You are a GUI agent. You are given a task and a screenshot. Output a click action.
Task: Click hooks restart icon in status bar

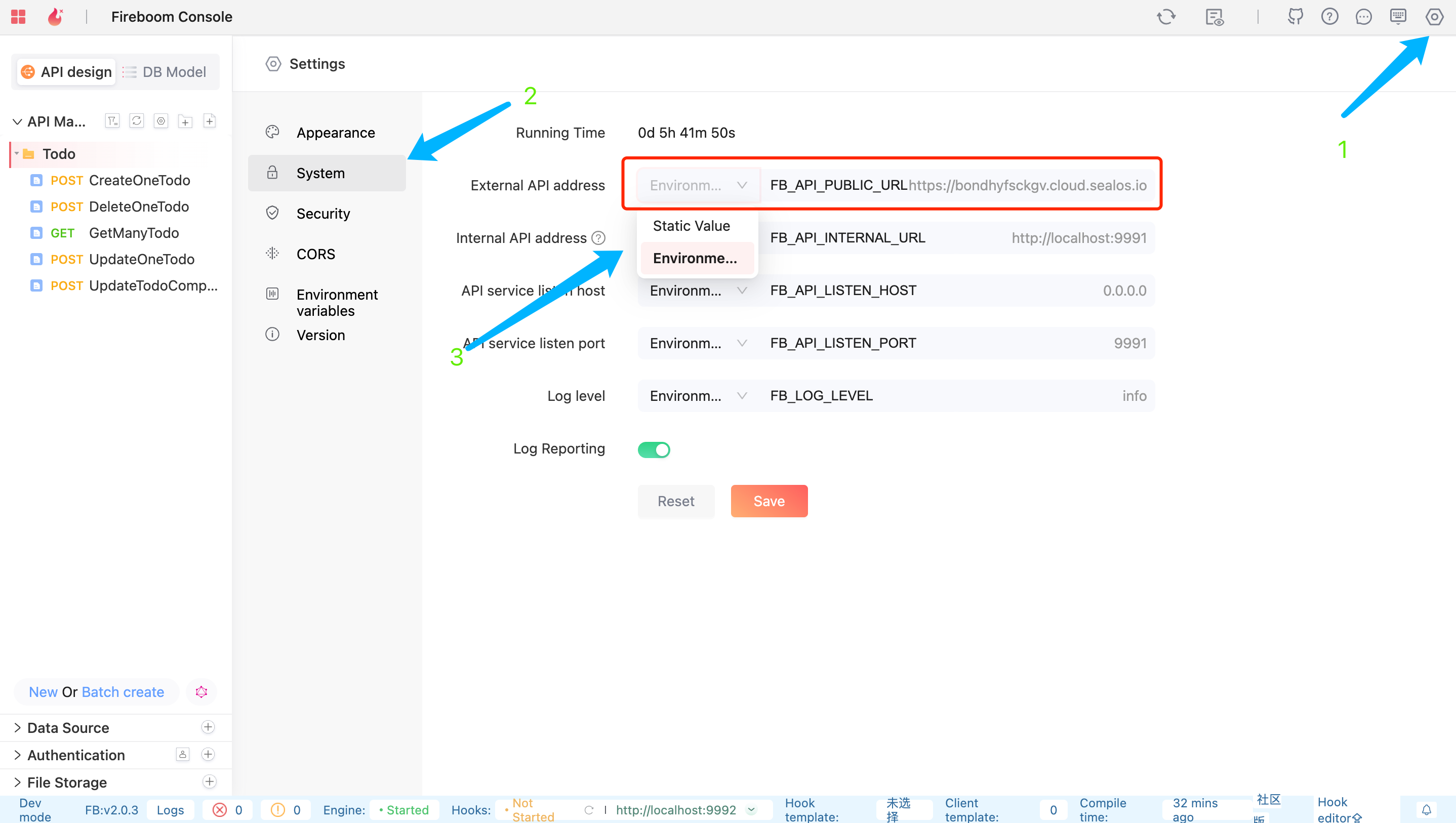(x=589, y=809)
